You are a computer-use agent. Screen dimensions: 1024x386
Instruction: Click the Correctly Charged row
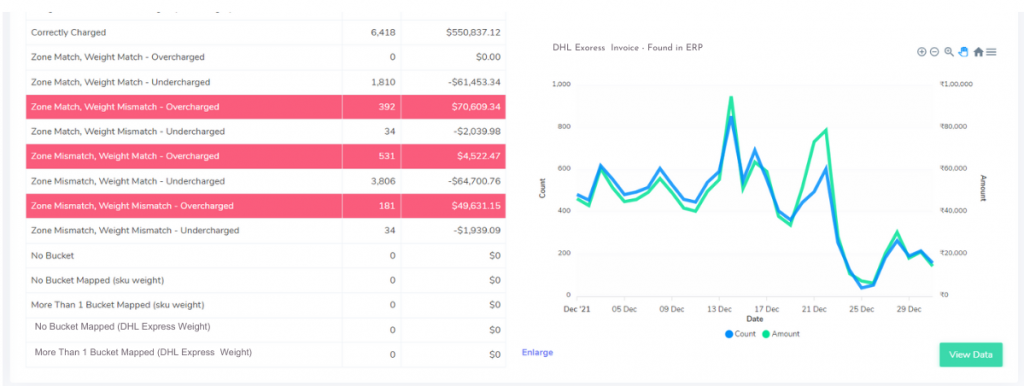pyautogui.click(x=266, y=32)
